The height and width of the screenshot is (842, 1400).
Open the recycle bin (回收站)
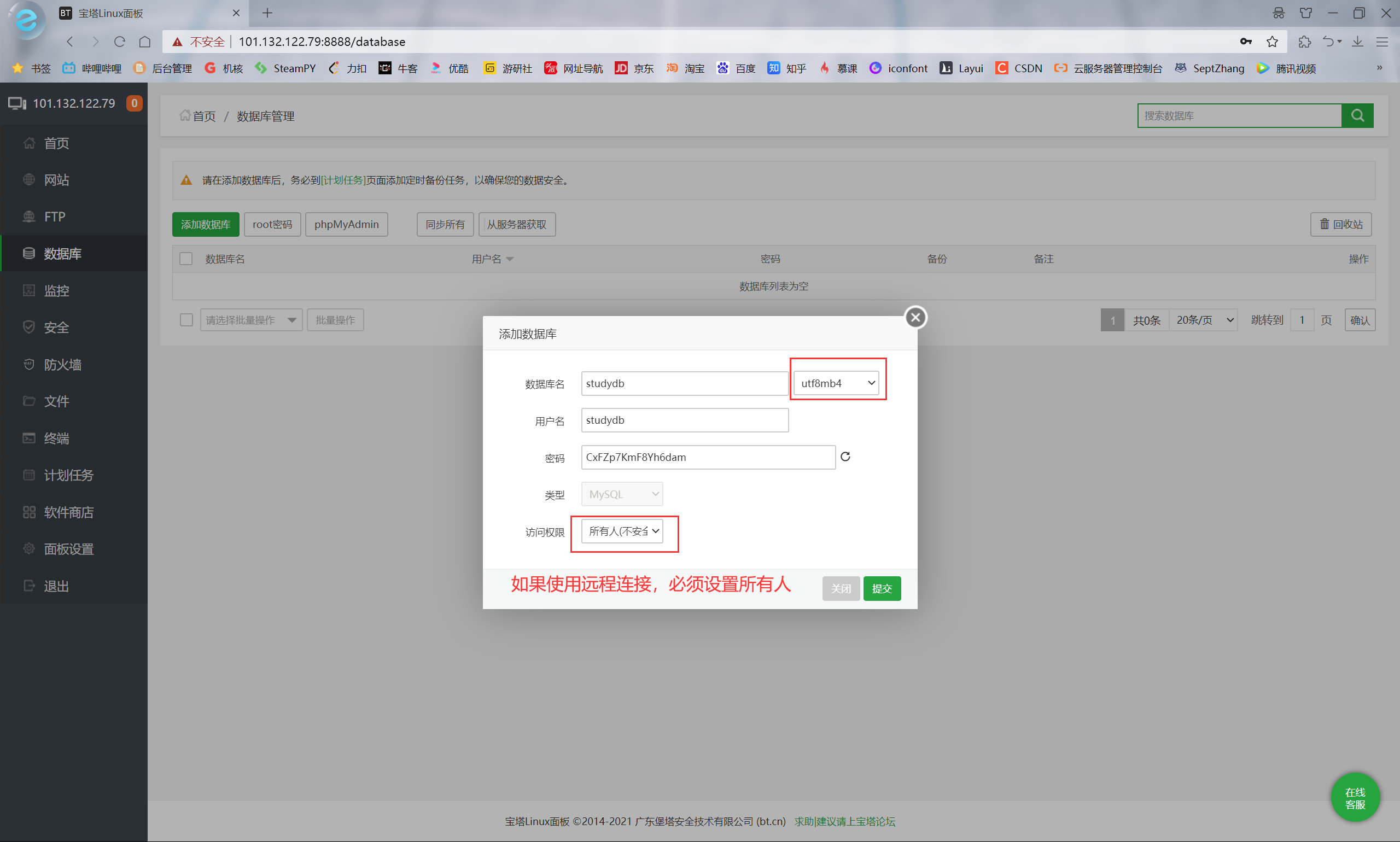point(1340,225)
